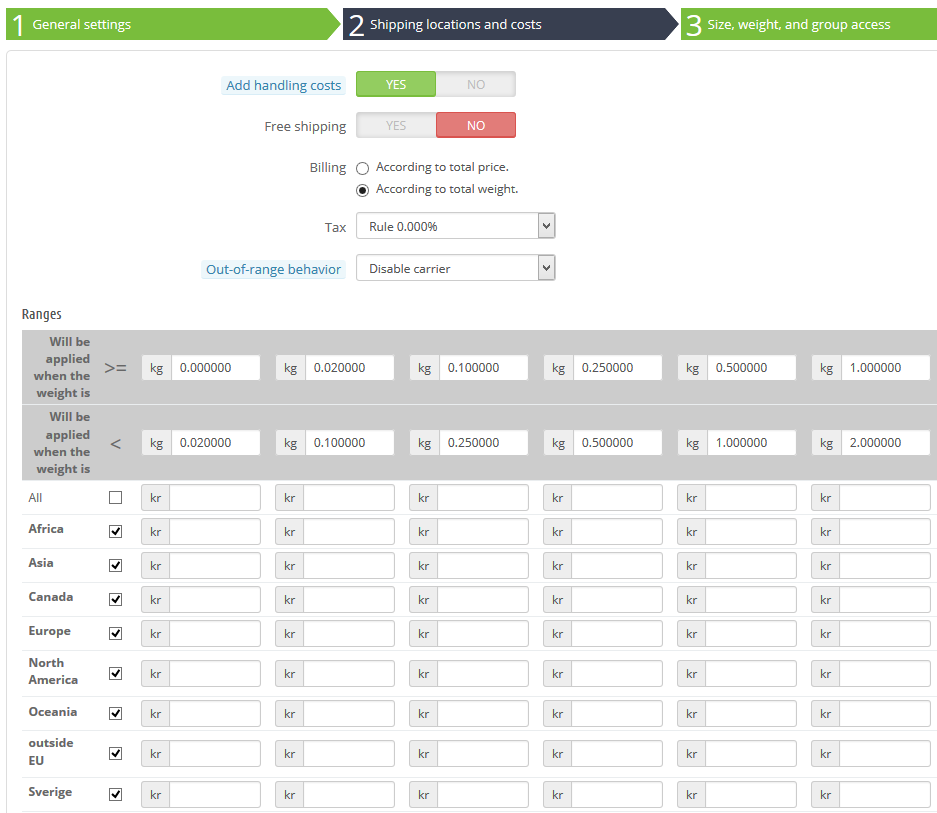Screen dimensions: 937x813
Task: Click the Ranges section heading
Action: [42, 314]
